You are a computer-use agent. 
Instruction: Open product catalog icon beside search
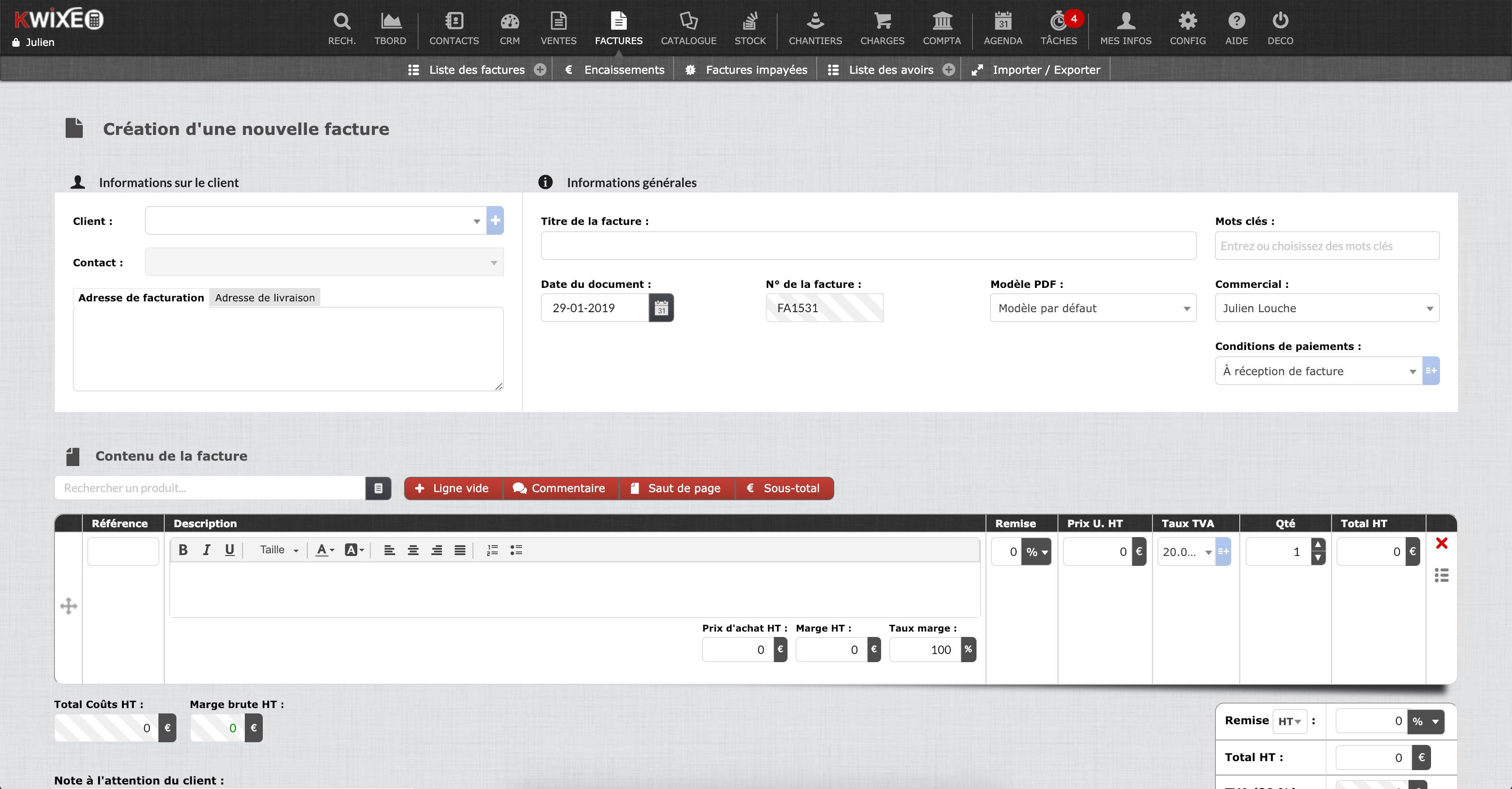point(378,488)
